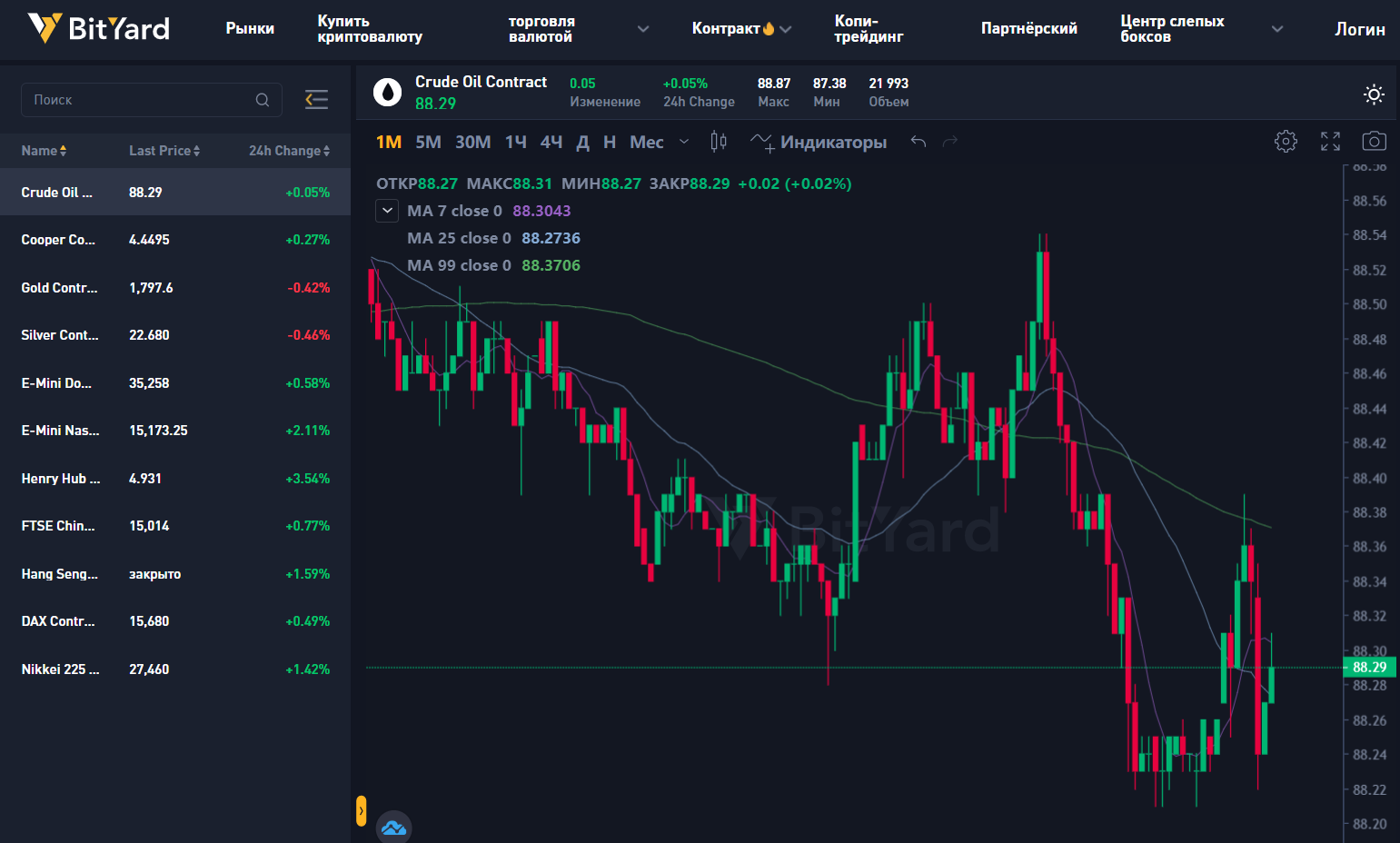
Task: Select the 5M timeframe
Action: point(428,142)
